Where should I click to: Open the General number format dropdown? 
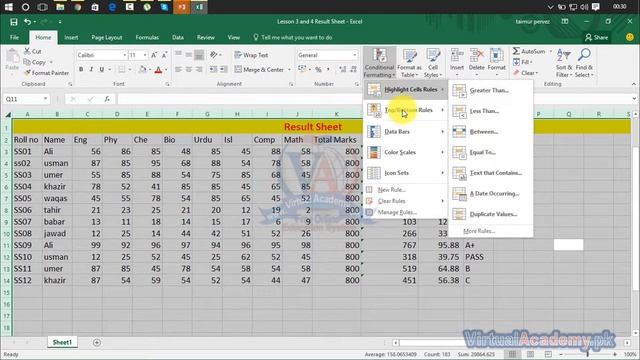354,55
